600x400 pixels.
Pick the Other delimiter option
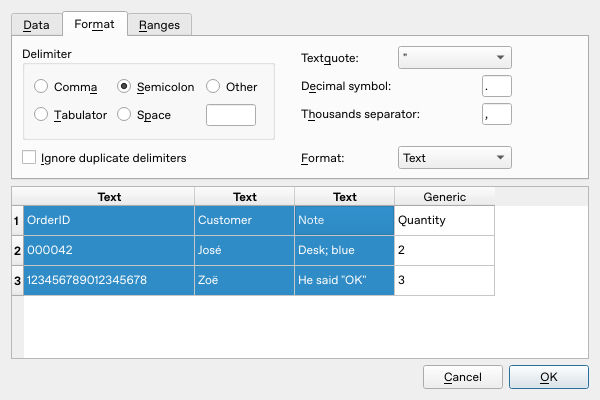[232, 87]
